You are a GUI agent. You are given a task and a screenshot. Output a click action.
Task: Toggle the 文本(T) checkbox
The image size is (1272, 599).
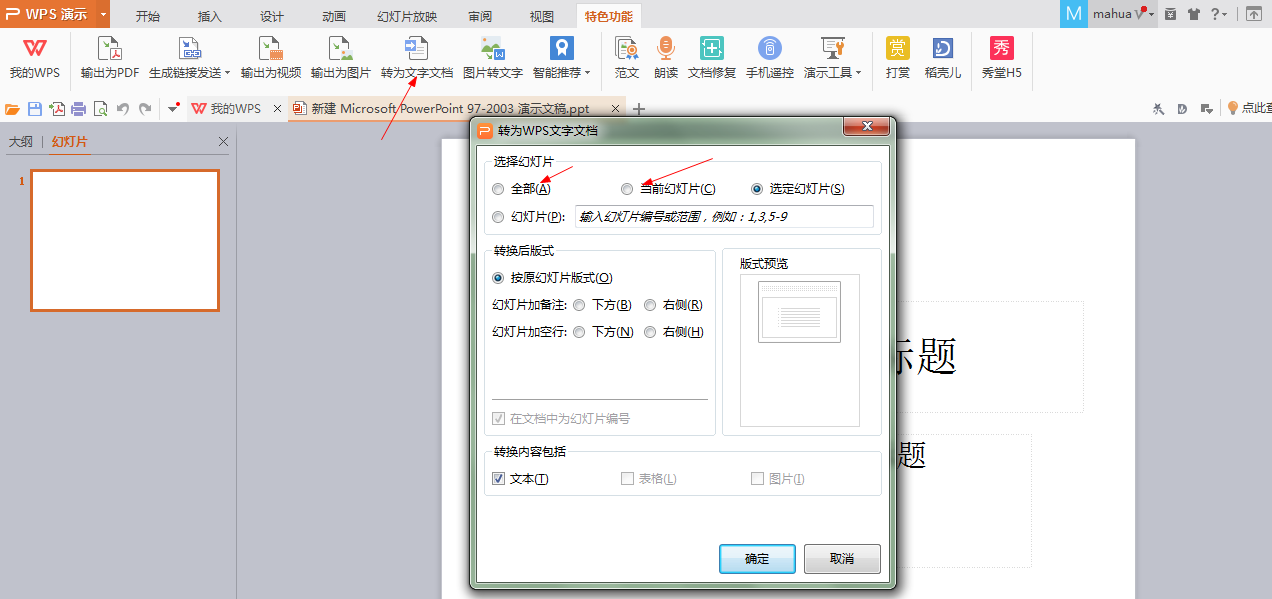(498, 479)
